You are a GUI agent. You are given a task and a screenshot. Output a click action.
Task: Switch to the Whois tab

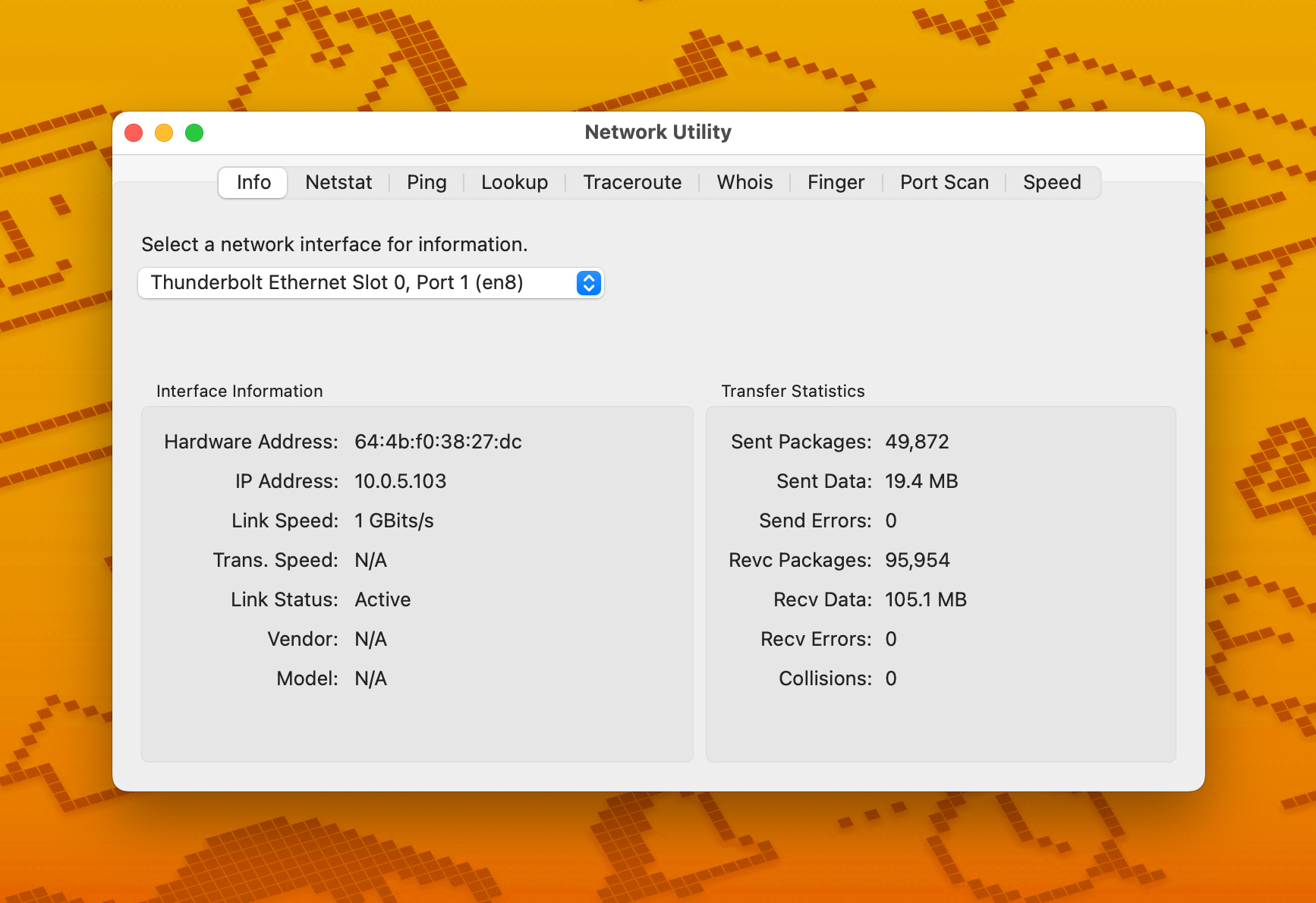745,183
